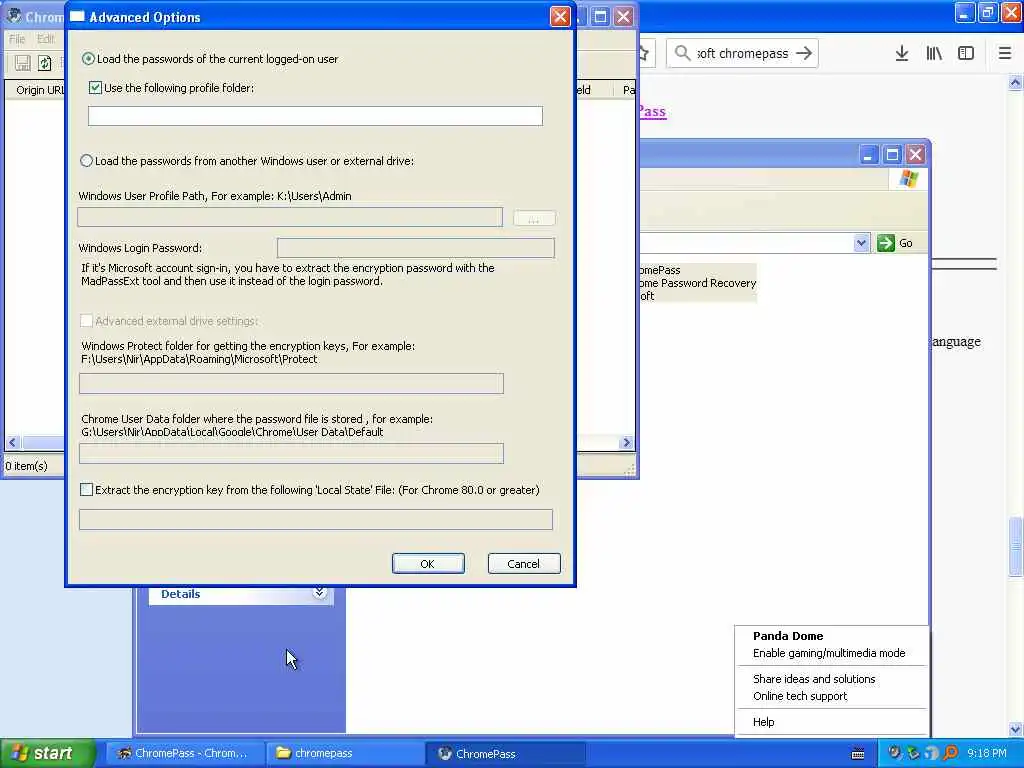Open Firefox downloads arrow icon
The width and height of the screenshot is (1024, 768).
[902, 54]
